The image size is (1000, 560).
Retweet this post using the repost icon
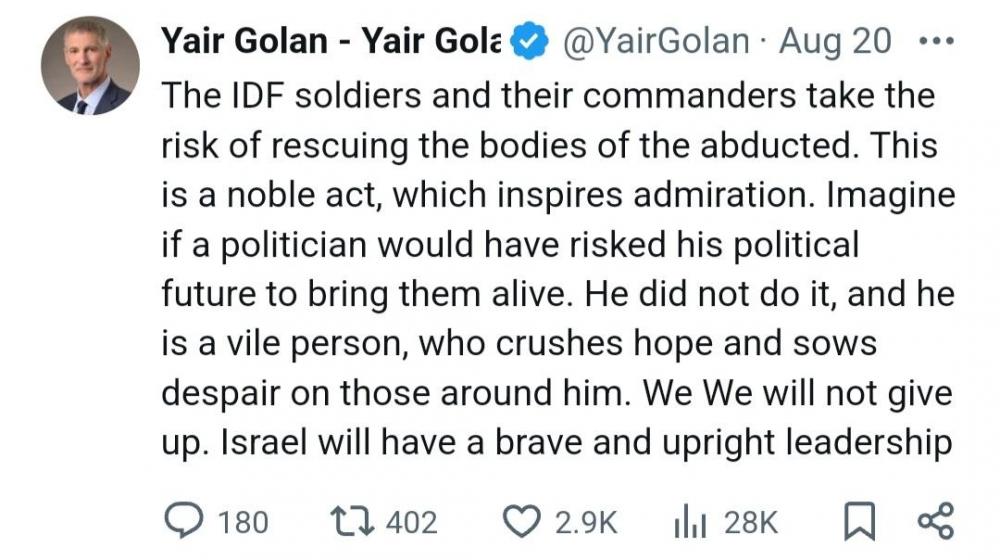click(x=350, y=520)
